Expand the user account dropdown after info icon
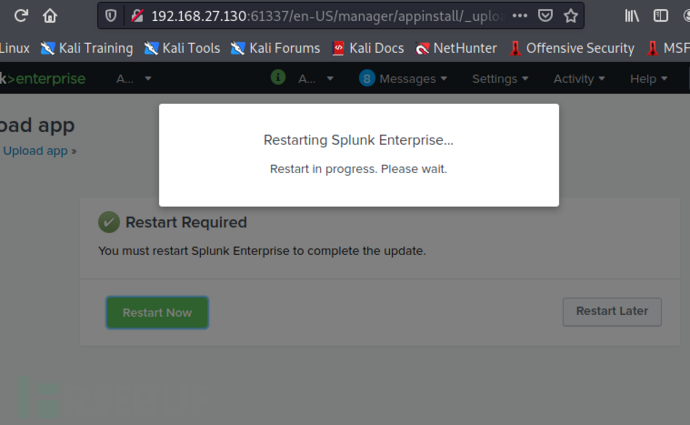 point(316,79)
